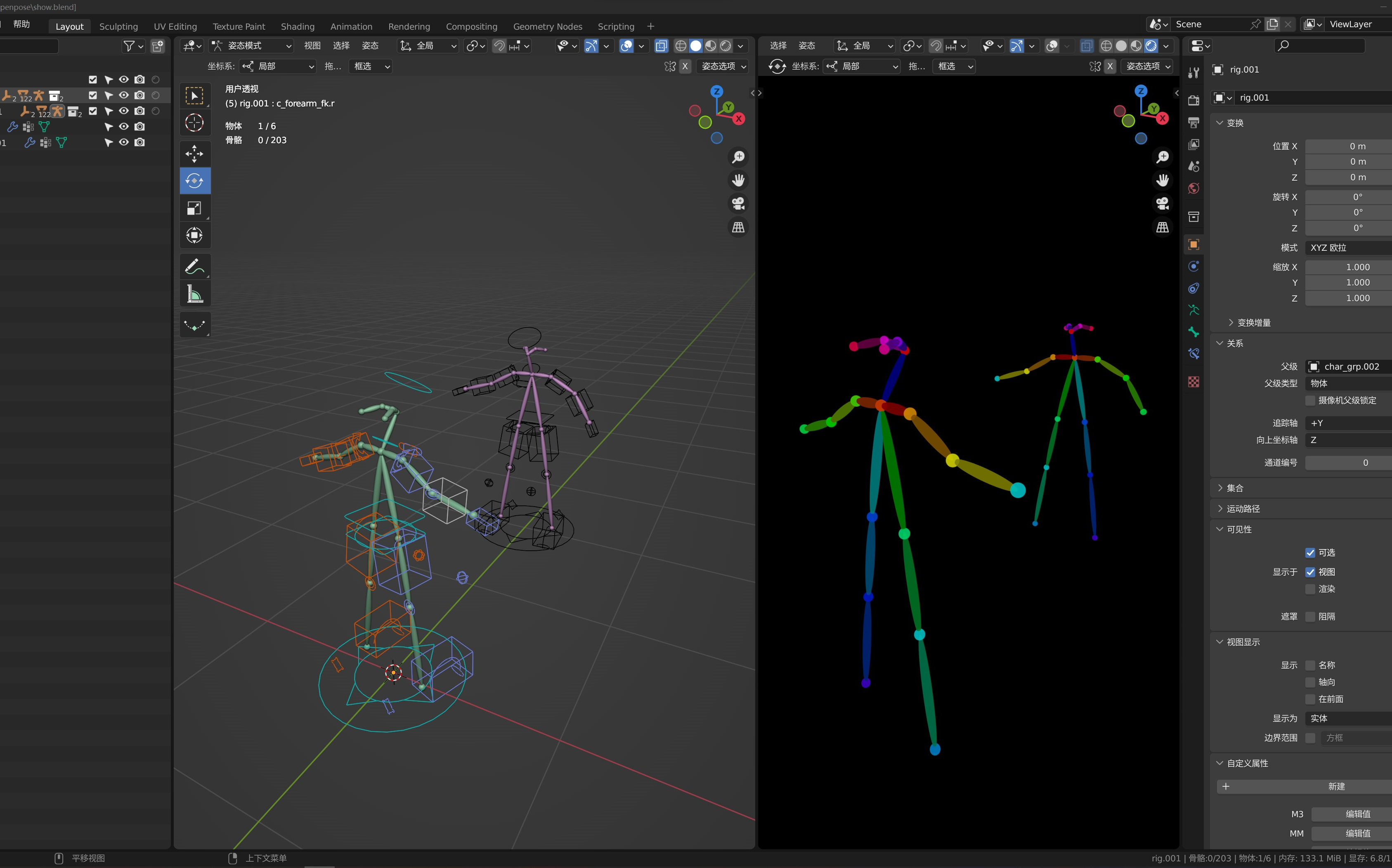Image resolution: width=1392 pixels, height=868 pixels.
Task: Adjust the 缩放 X value field
Action: (1348, 267)
